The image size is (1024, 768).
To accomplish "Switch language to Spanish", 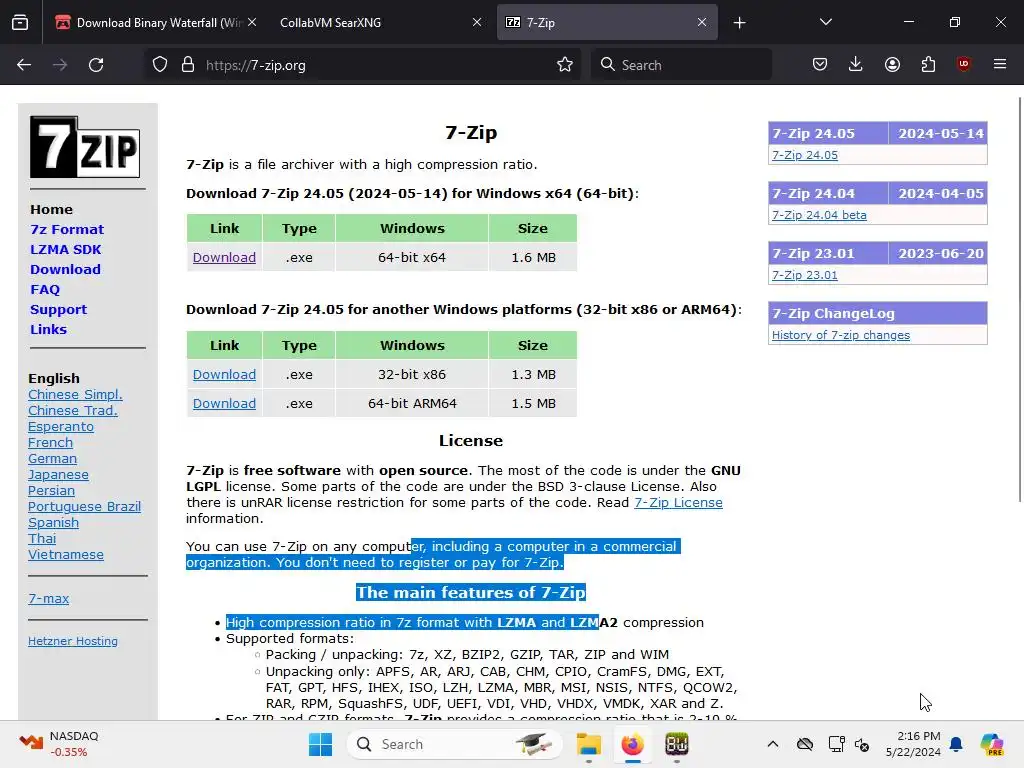I will (x=53, y=522).
